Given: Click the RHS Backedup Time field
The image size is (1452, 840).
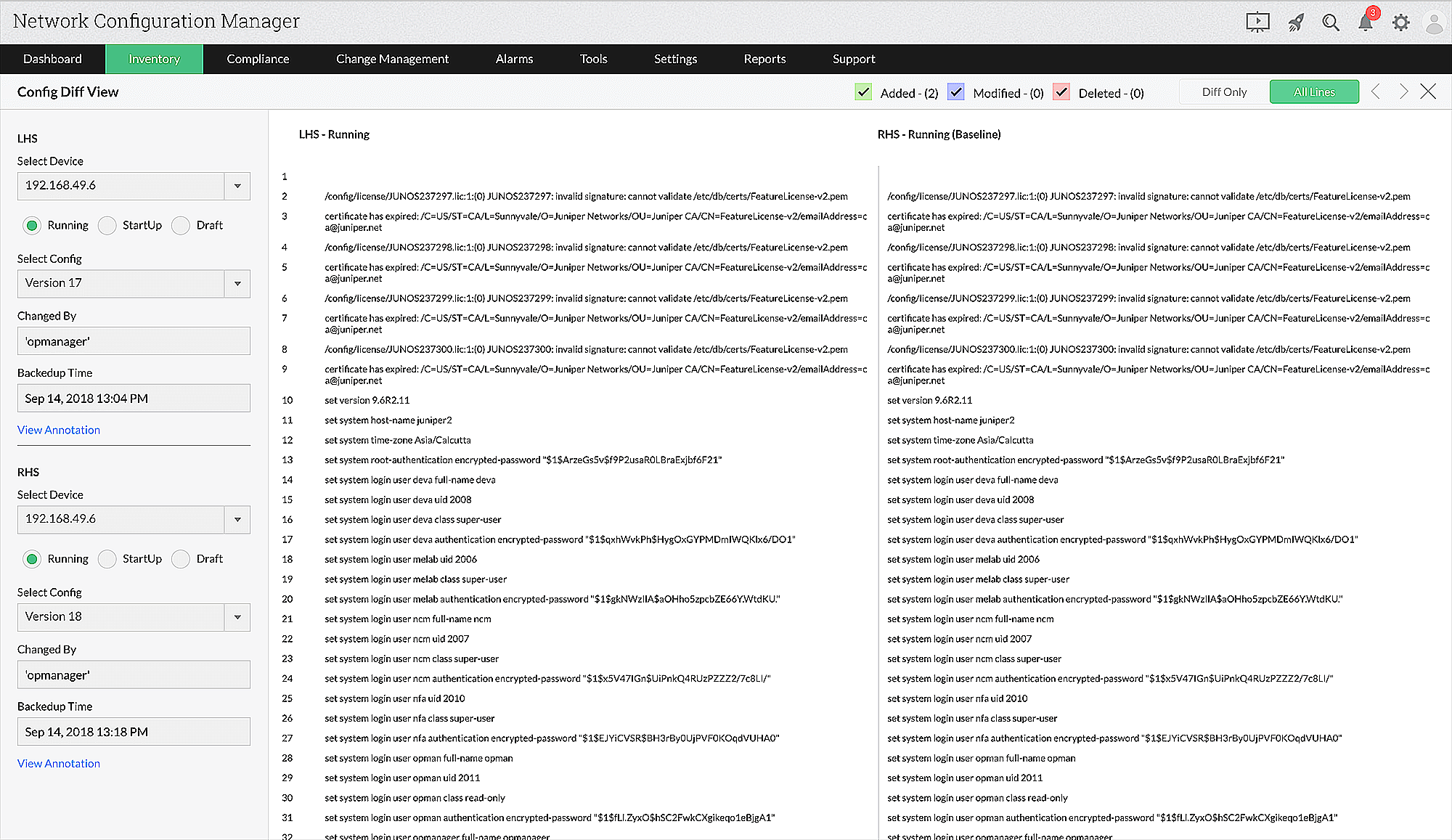Looking at the screenshot, I should tap(134, 731).
